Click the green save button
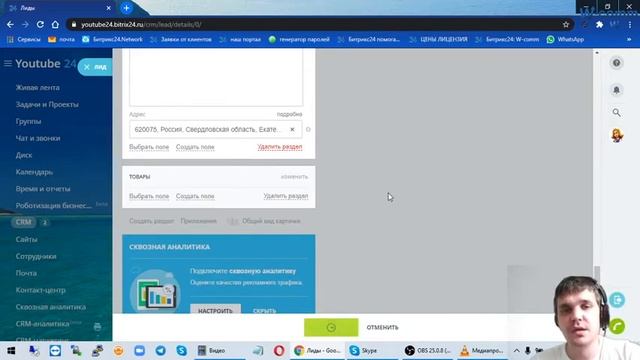 tap(331, 327)
